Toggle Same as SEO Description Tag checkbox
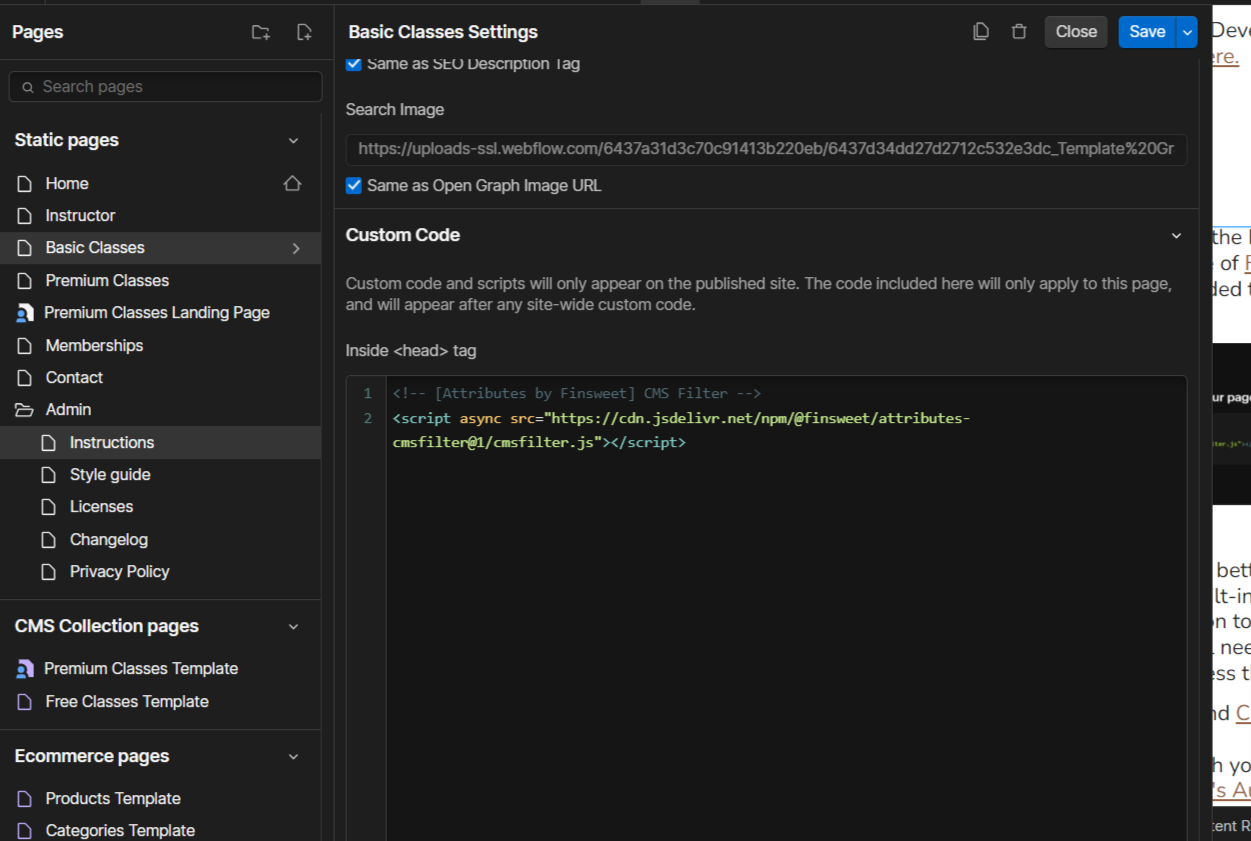This screenshot has width=1251, height=841. click(354, 64)
